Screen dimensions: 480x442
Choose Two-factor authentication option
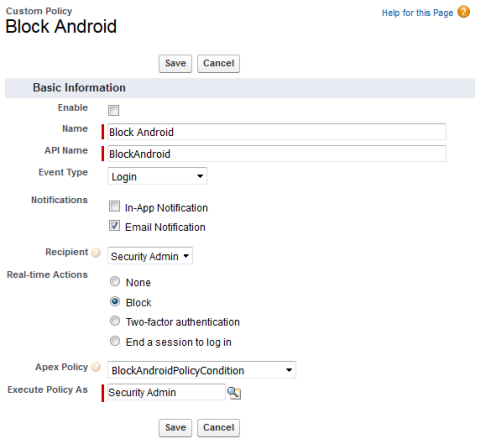coord(115,321)
